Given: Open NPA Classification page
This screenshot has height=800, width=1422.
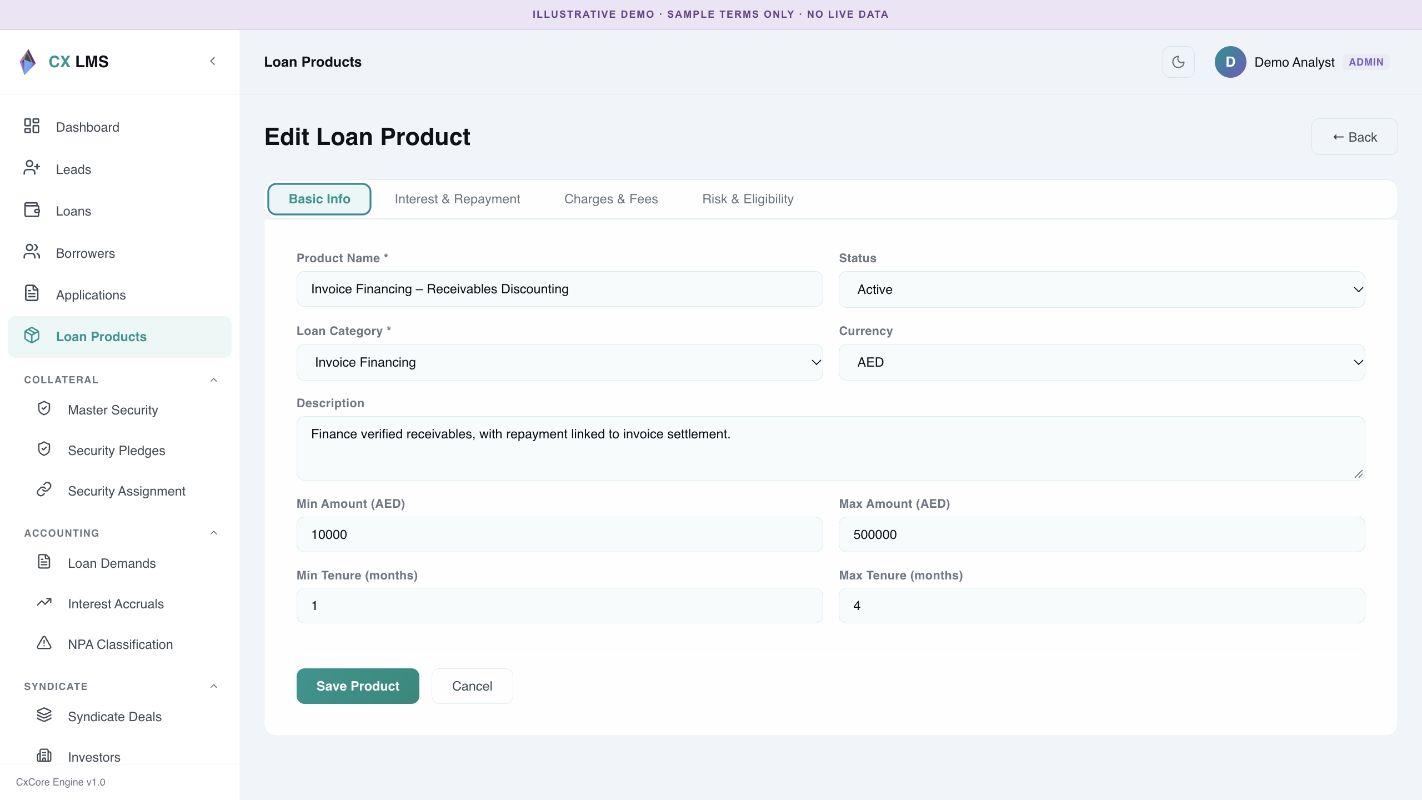Looking at the screenshot, I should (x=120, y=644).
